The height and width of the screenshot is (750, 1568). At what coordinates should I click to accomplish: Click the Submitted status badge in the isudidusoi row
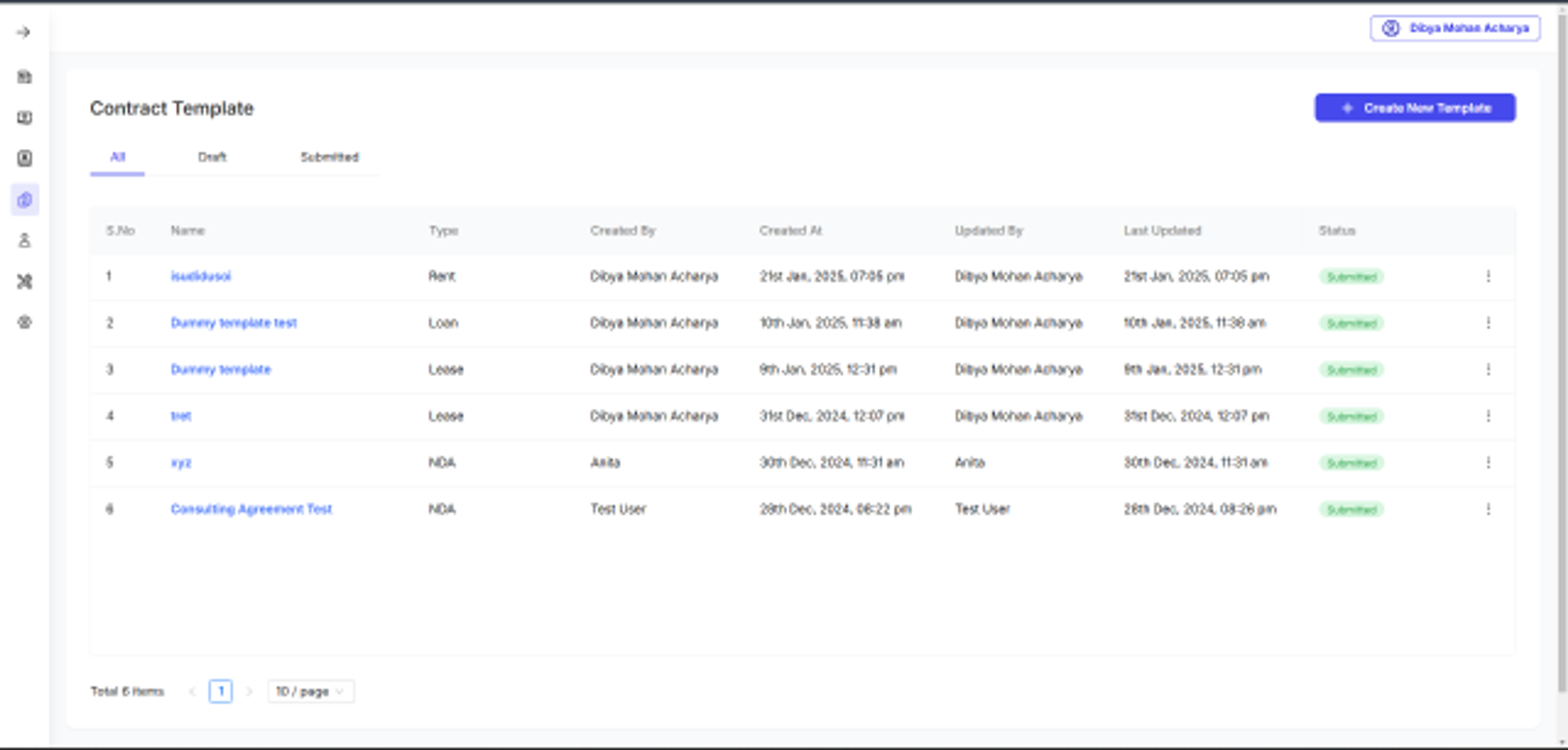pyautogui.click(x=1351, y=277)
